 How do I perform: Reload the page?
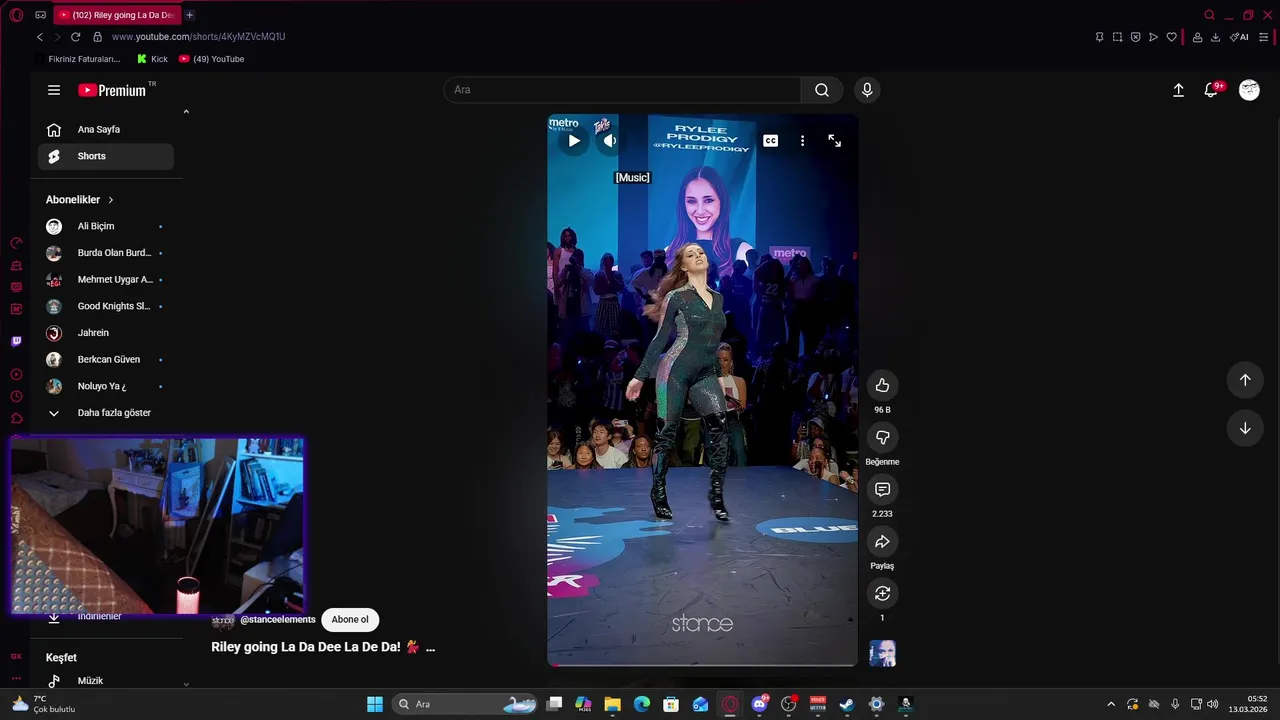75,37
